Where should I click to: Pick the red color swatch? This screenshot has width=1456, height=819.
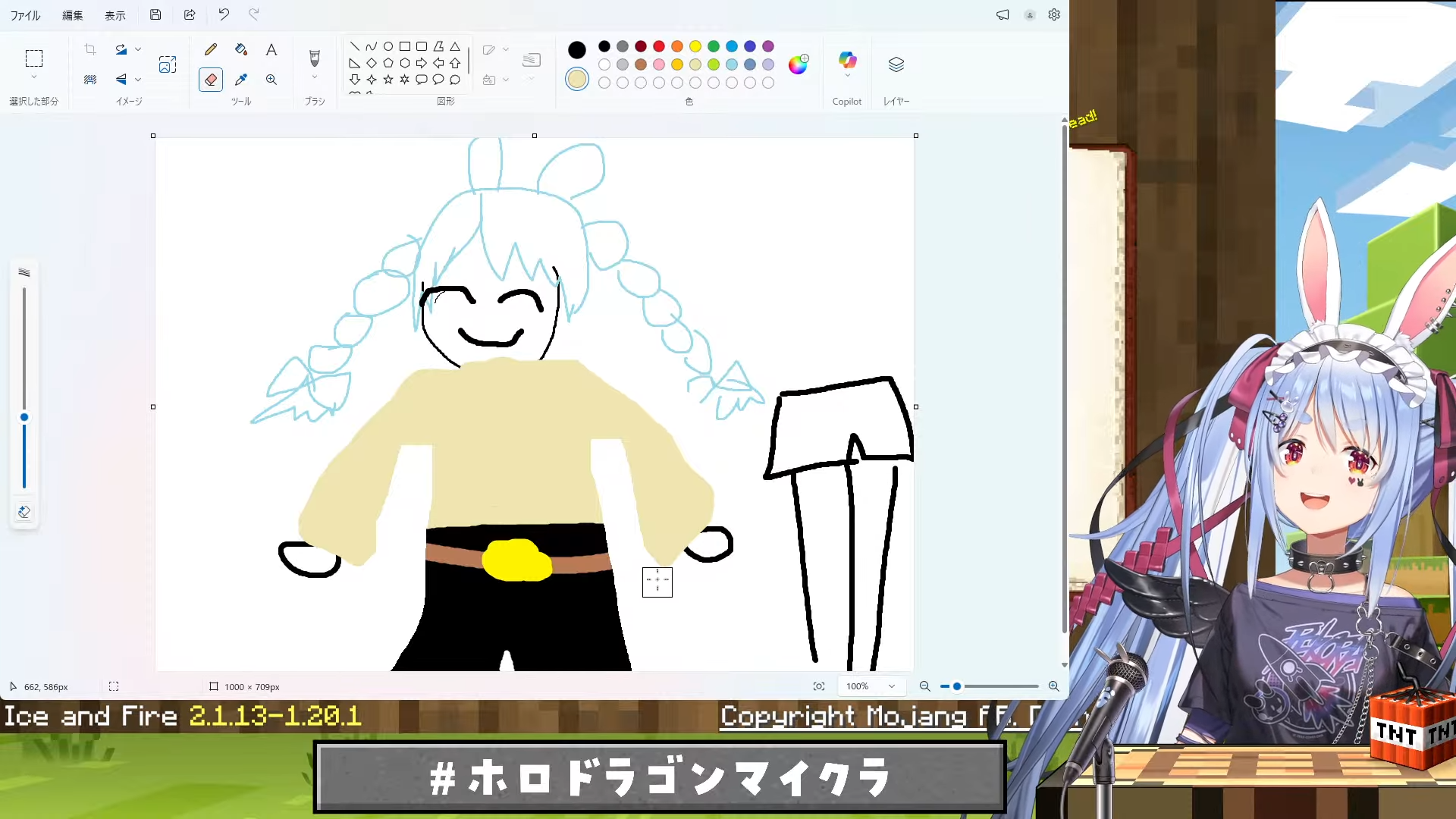tap(659, 46)
